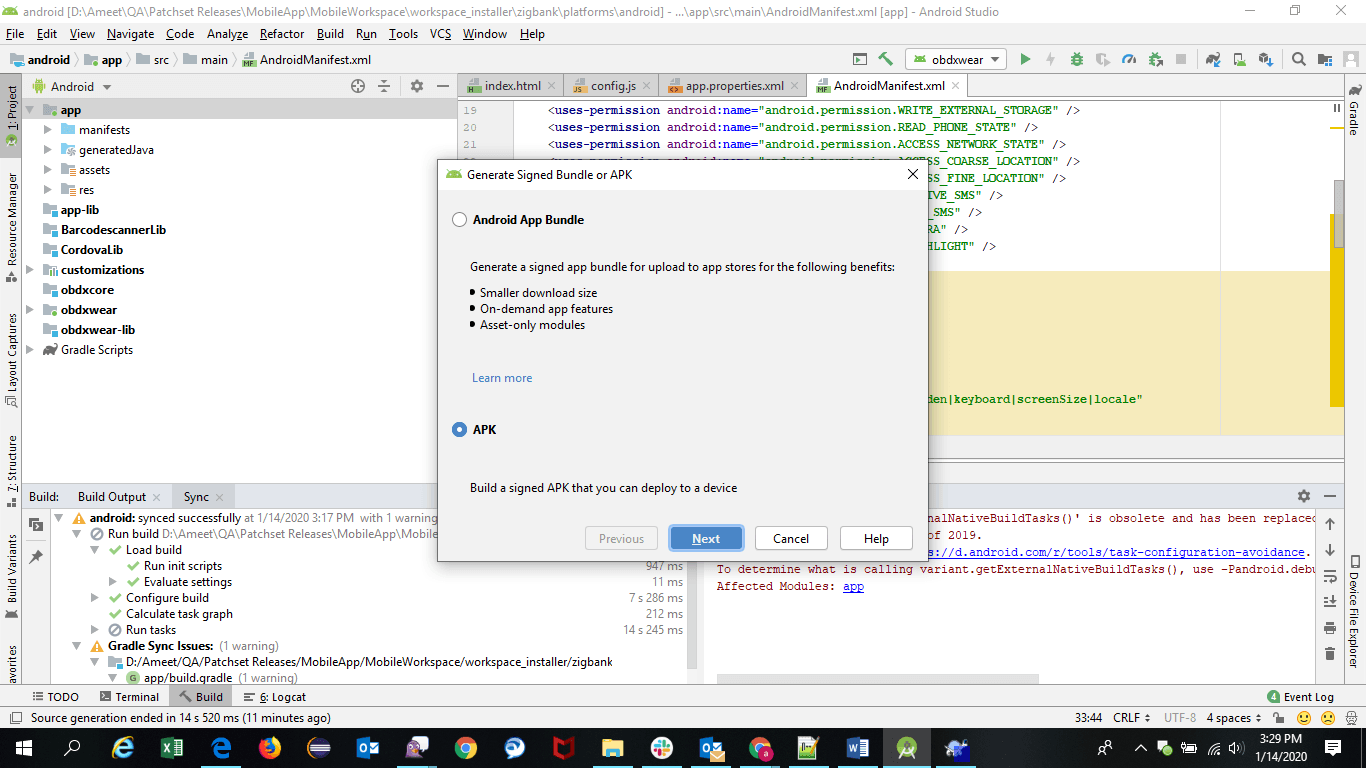Collapse the app module in the tree
Screen dimensions: 1366x768
point(30,110)
